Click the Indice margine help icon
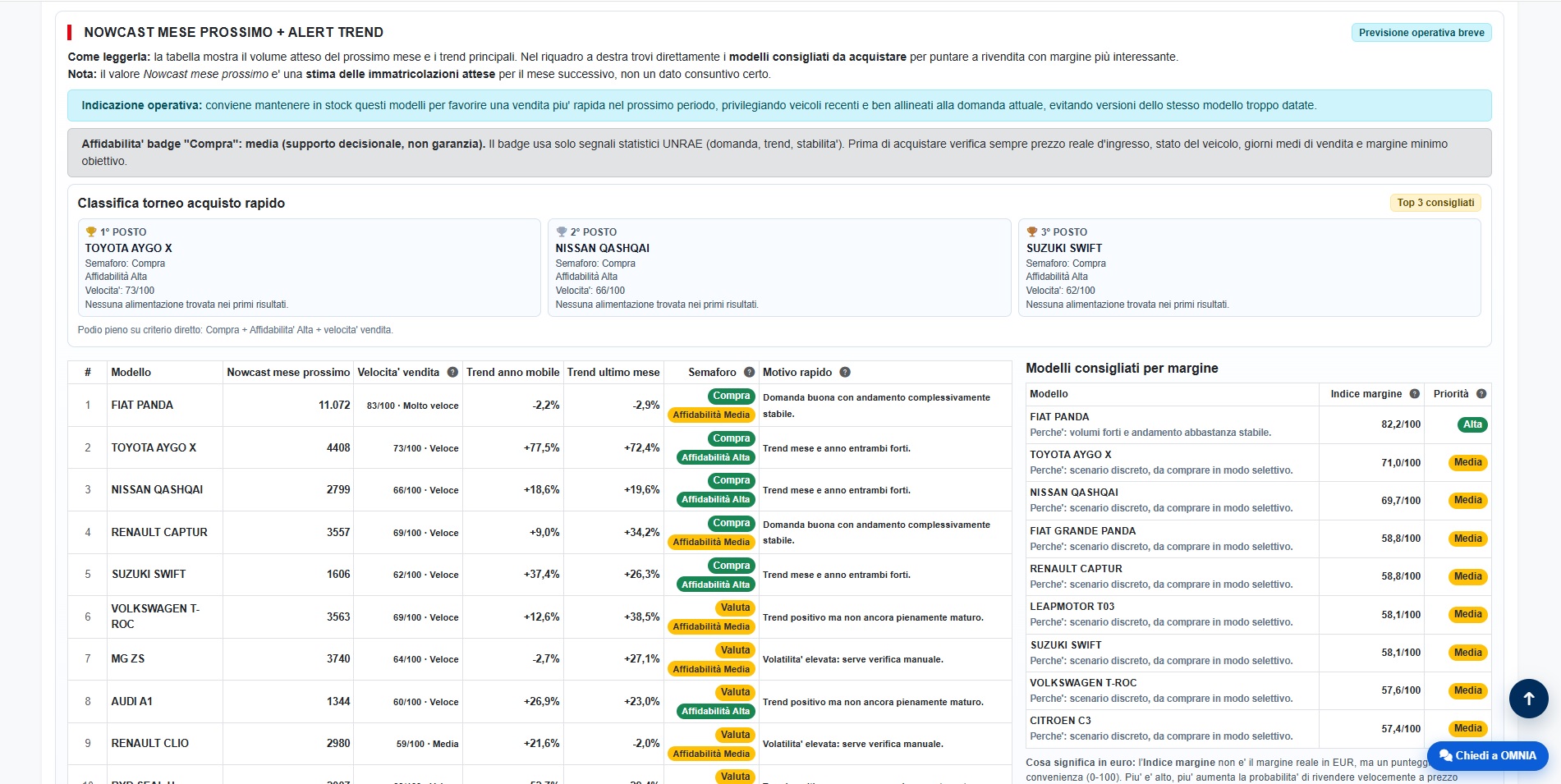The height and width of the screenshot is (784, 1561). pos(1414,393)
